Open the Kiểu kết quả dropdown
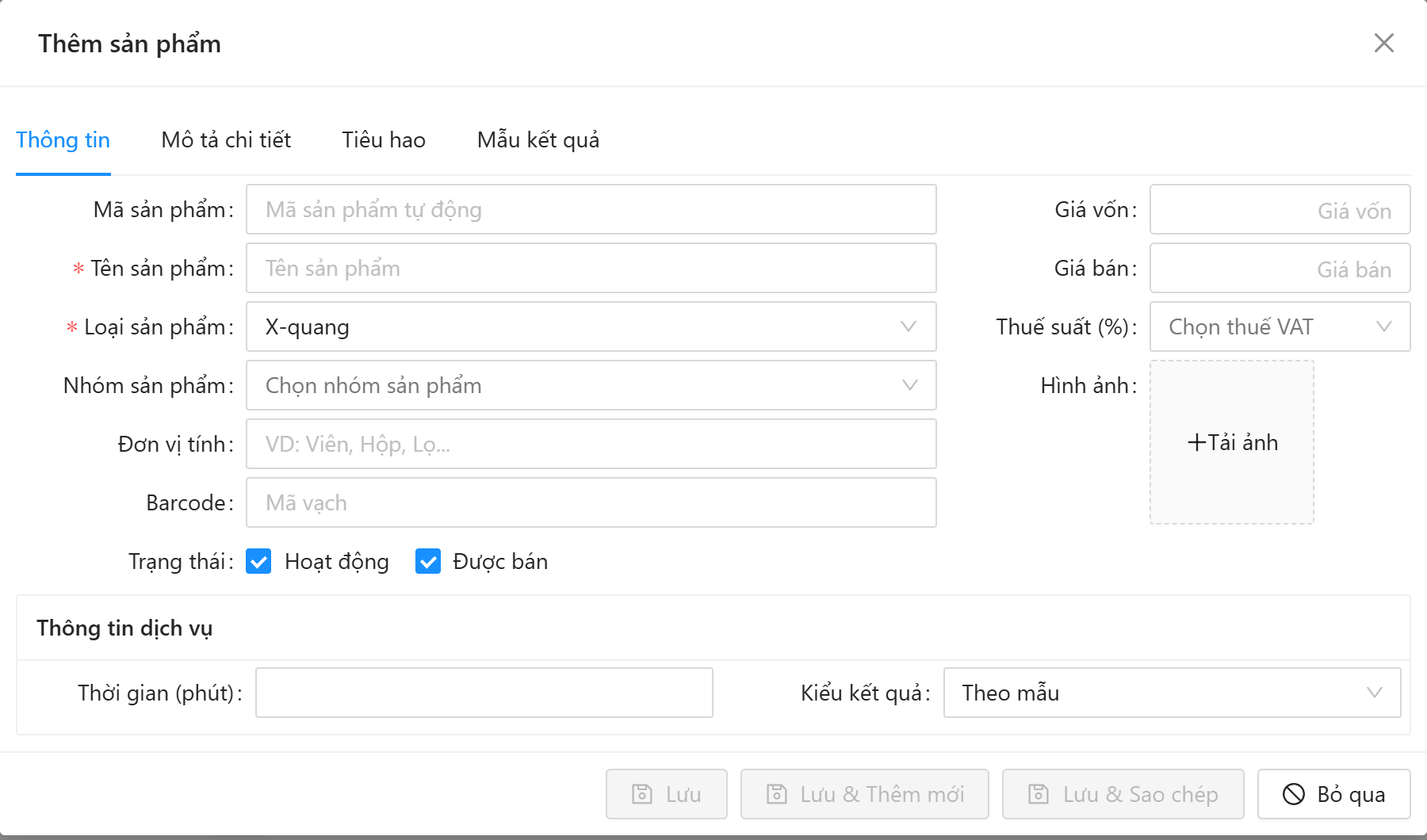 pos(1172,693)
